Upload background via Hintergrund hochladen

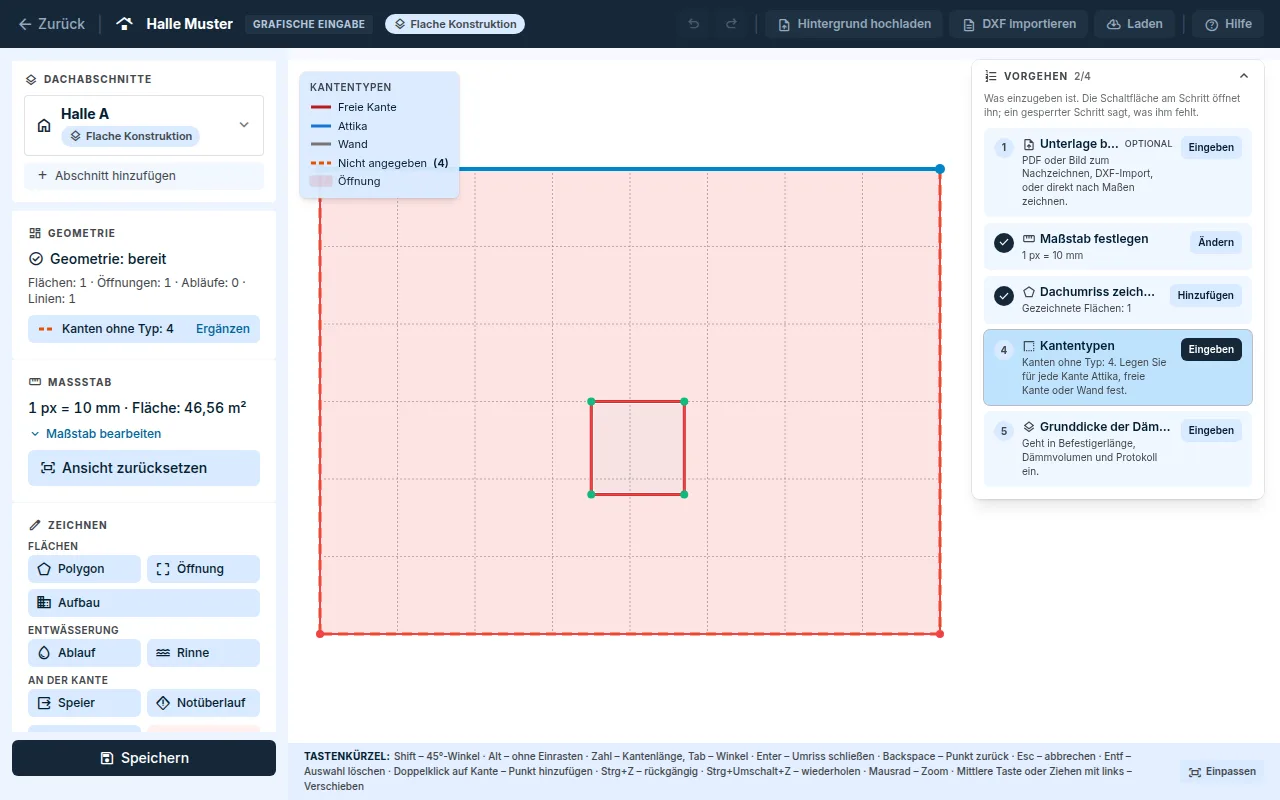tap(854, 24)
